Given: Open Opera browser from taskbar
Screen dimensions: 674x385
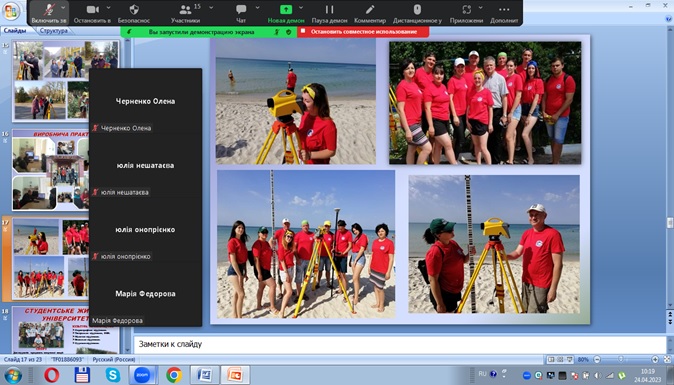Looking at the screenshot, I should [52, 375].
